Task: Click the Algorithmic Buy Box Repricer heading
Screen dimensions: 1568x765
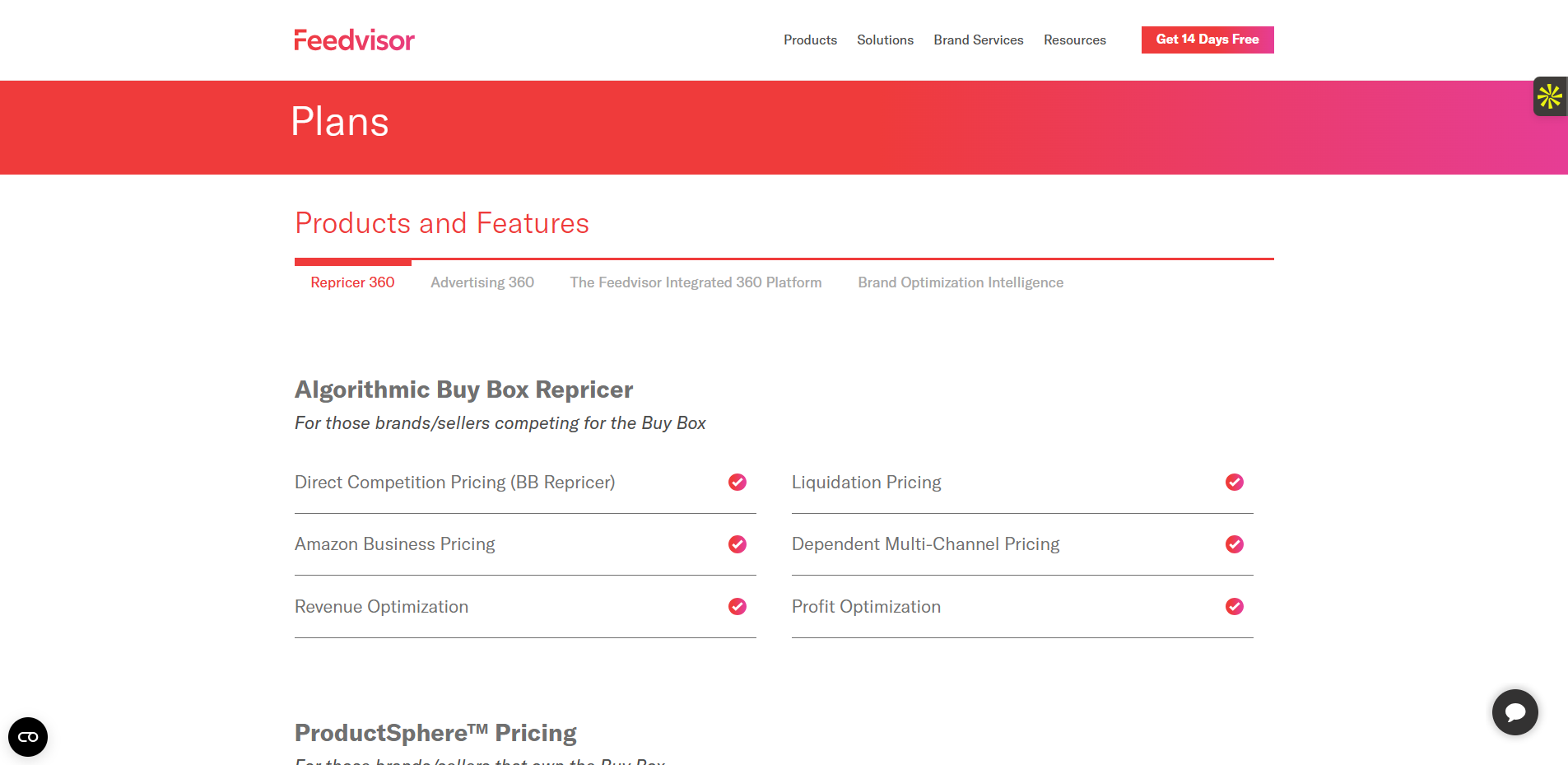Action: [463, 389]
